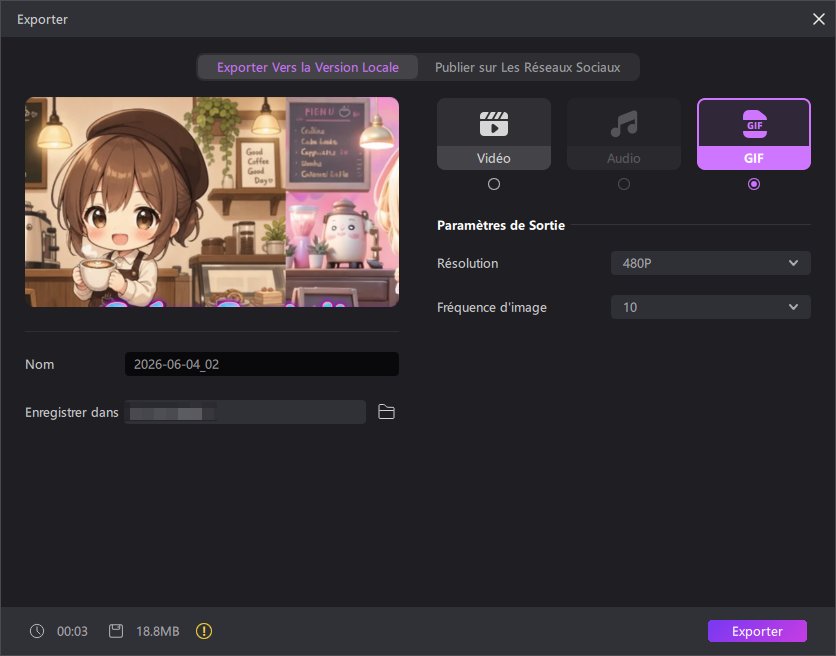836x656 pixels.
Task: Click the café preview thumbnail
Action: tap(212, 202)
